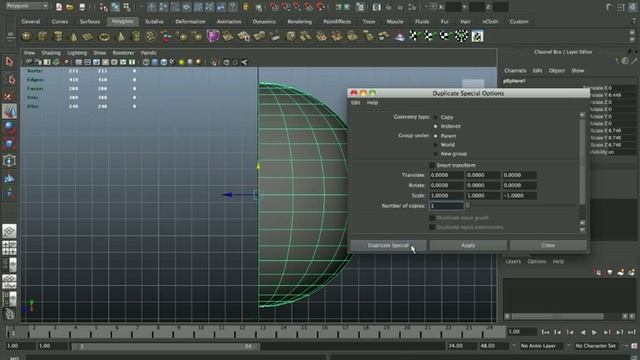Create a new scene icon
The image size is (640, 360).
(x=59, y=7)
